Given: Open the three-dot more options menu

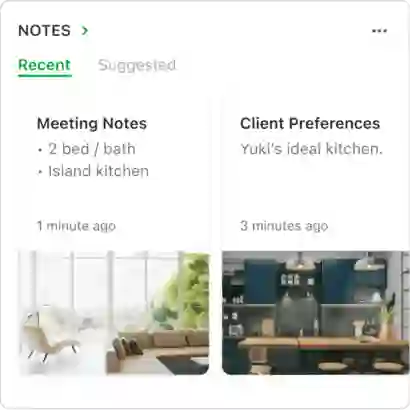Looking at the screenshot, I should tap(379, 31).
